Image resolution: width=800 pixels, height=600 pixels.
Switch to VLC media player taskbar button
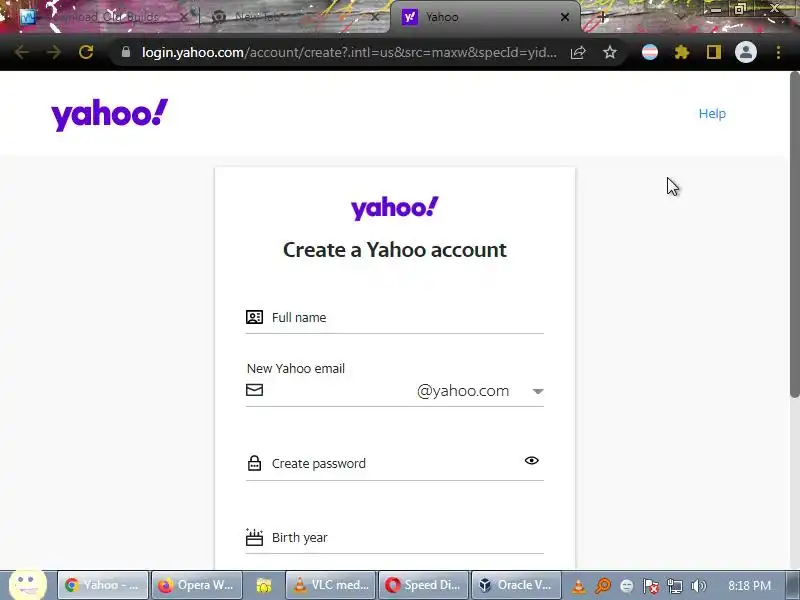click(331, 585)
